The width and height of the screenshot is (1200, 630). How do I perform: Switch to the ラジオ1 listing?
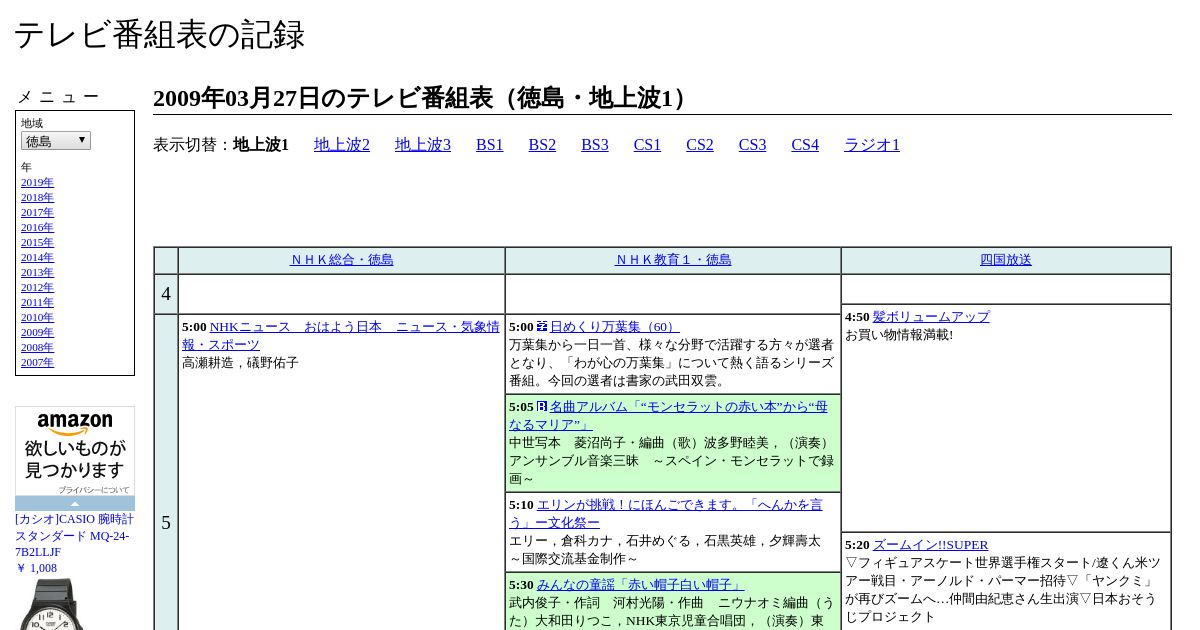coord(872,145)
